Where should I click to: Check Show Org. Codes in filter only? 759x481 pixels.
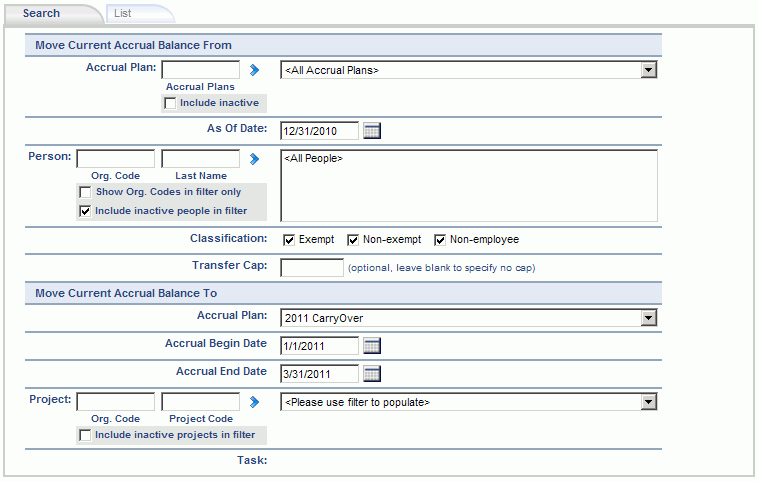point(85,192)
